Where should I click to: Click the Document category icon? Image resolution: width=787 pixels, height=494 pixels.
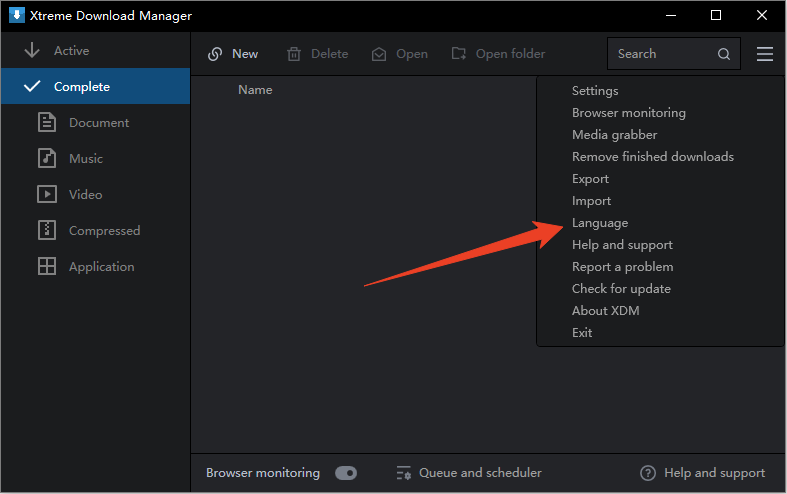47,122
